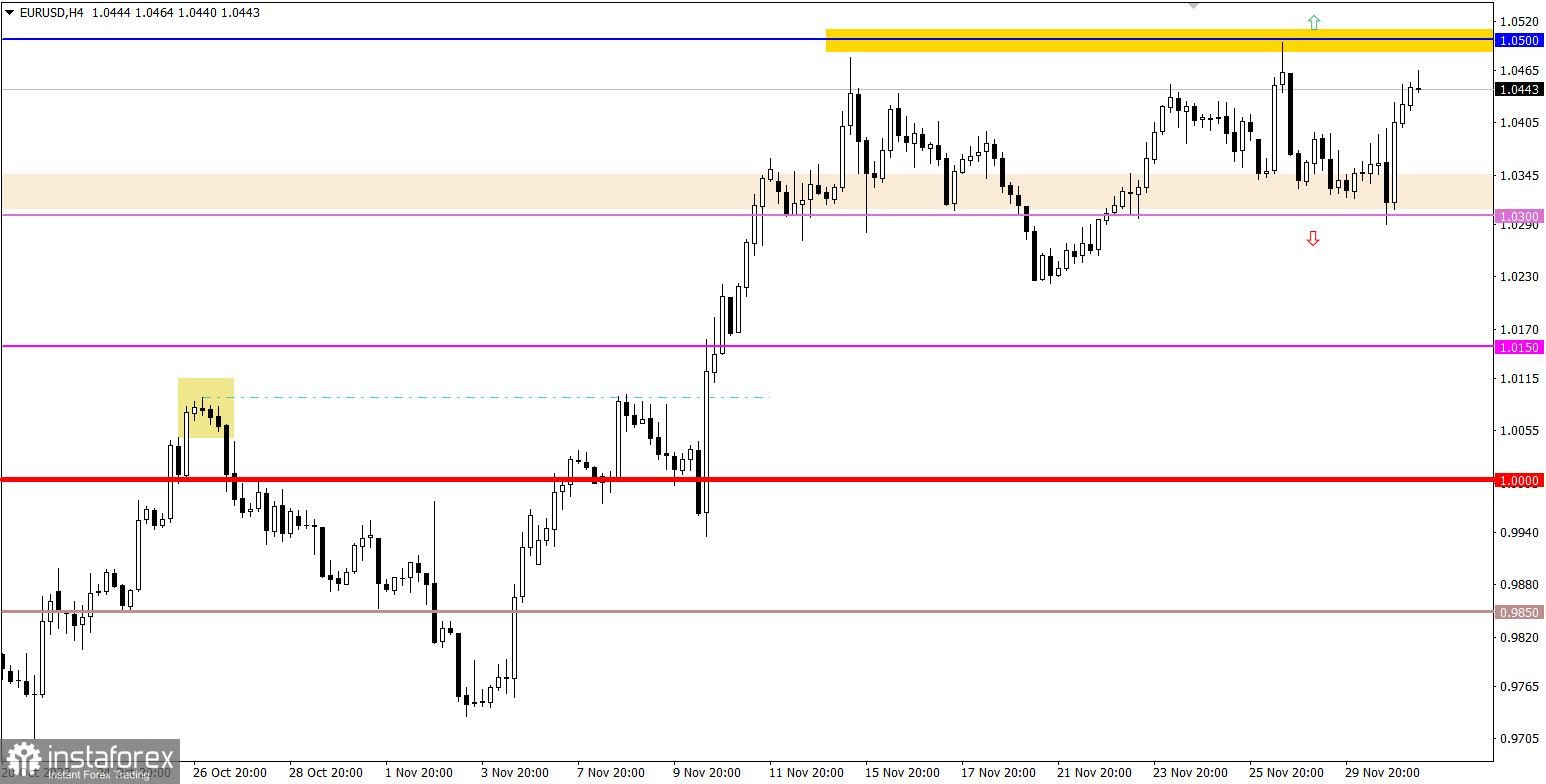Click the 17 Nov 20:00 time label
The width and height of the screenshot is (1546, 784).
998,773
